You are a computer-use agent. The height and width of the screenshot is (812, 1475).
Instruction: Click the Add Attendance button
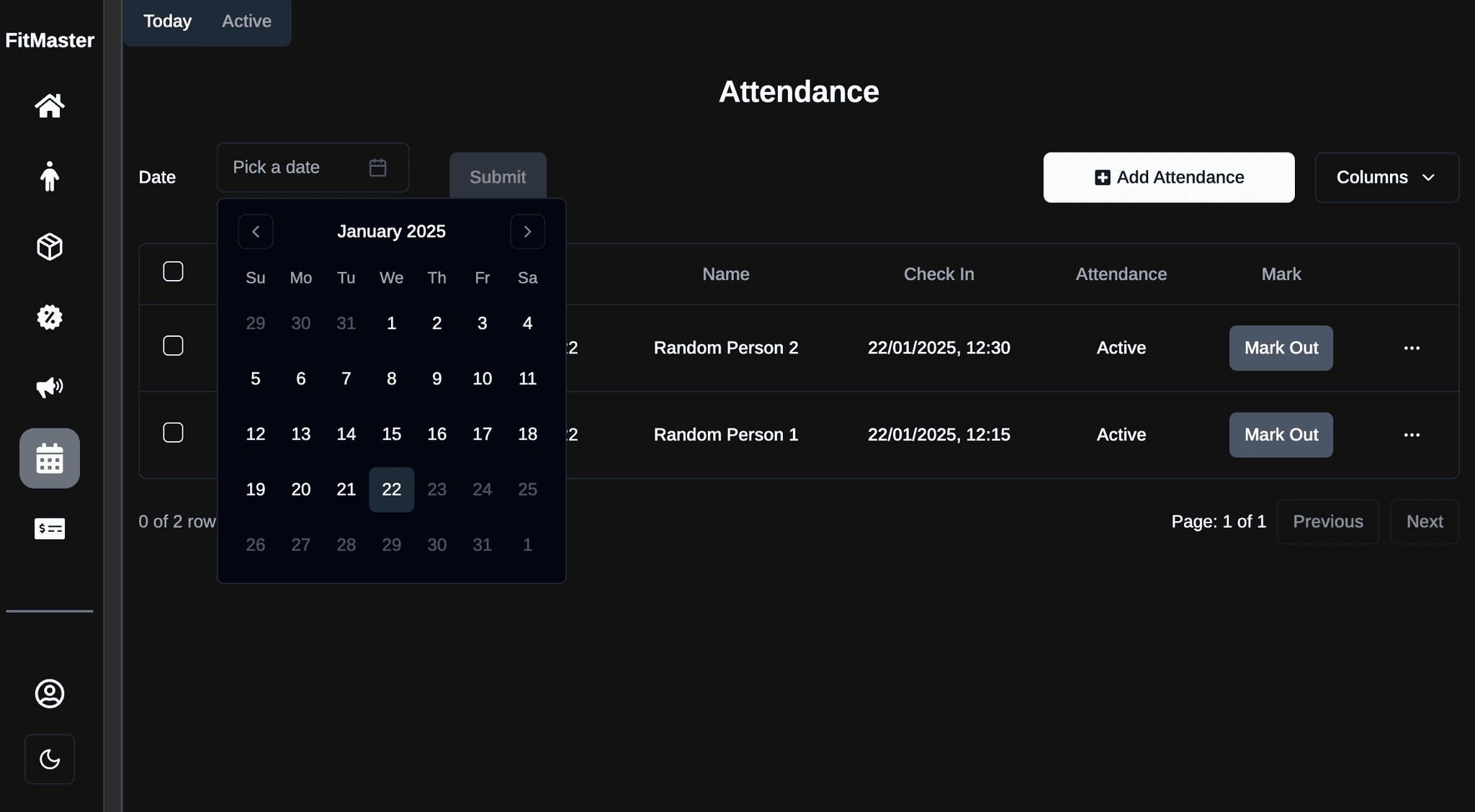tap(1168, 177)
